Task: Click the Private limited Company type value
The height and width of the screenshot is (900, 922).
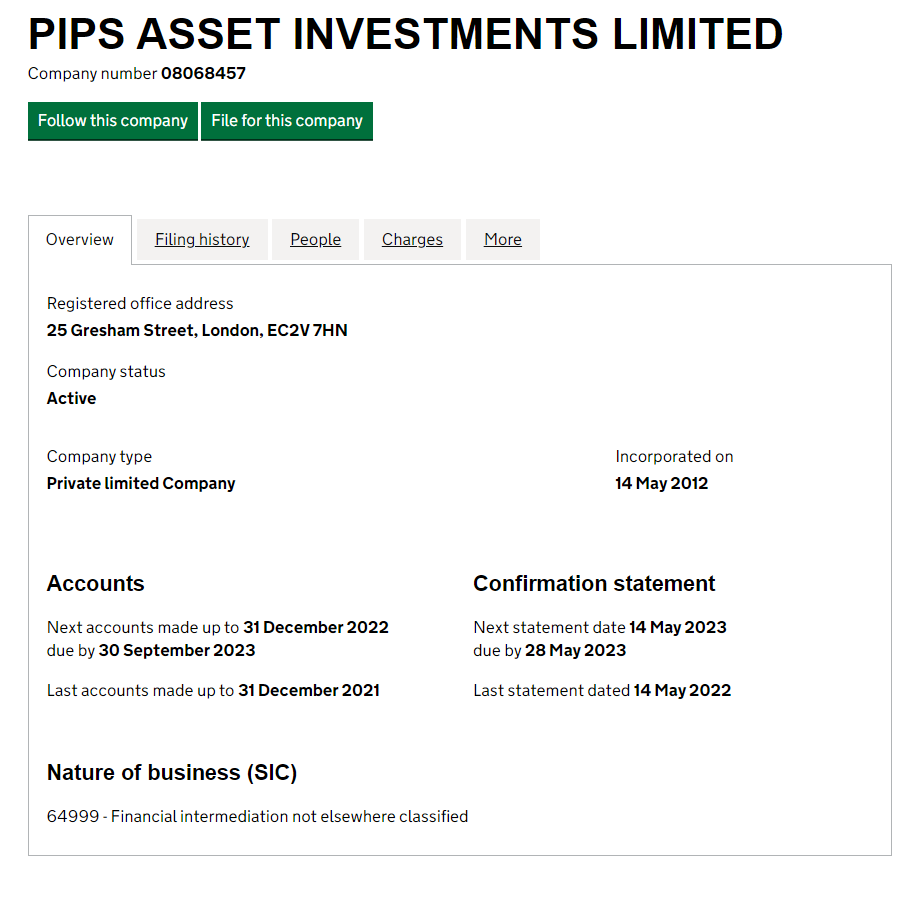Action: pyautogui.click(x=141, y=483)
